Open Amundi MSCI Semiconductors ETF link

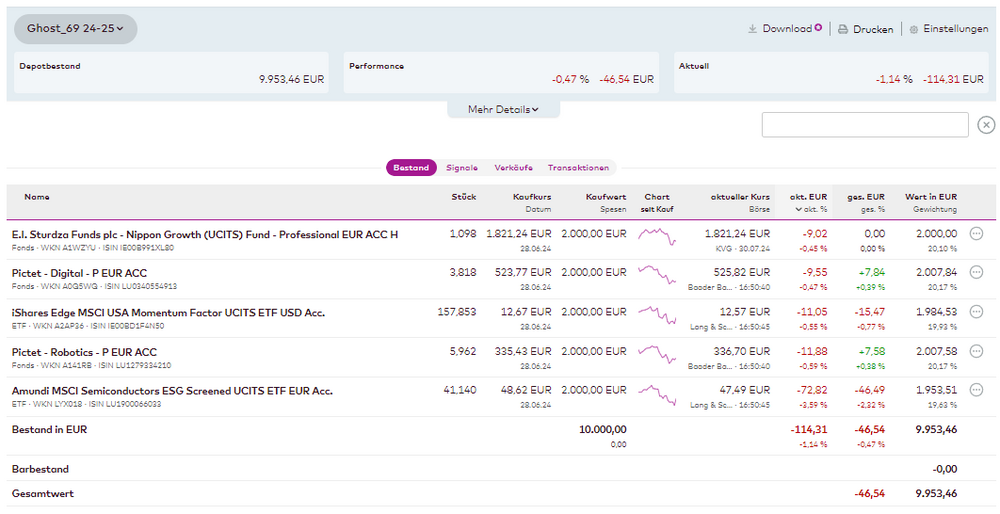[x=172, y=390]
